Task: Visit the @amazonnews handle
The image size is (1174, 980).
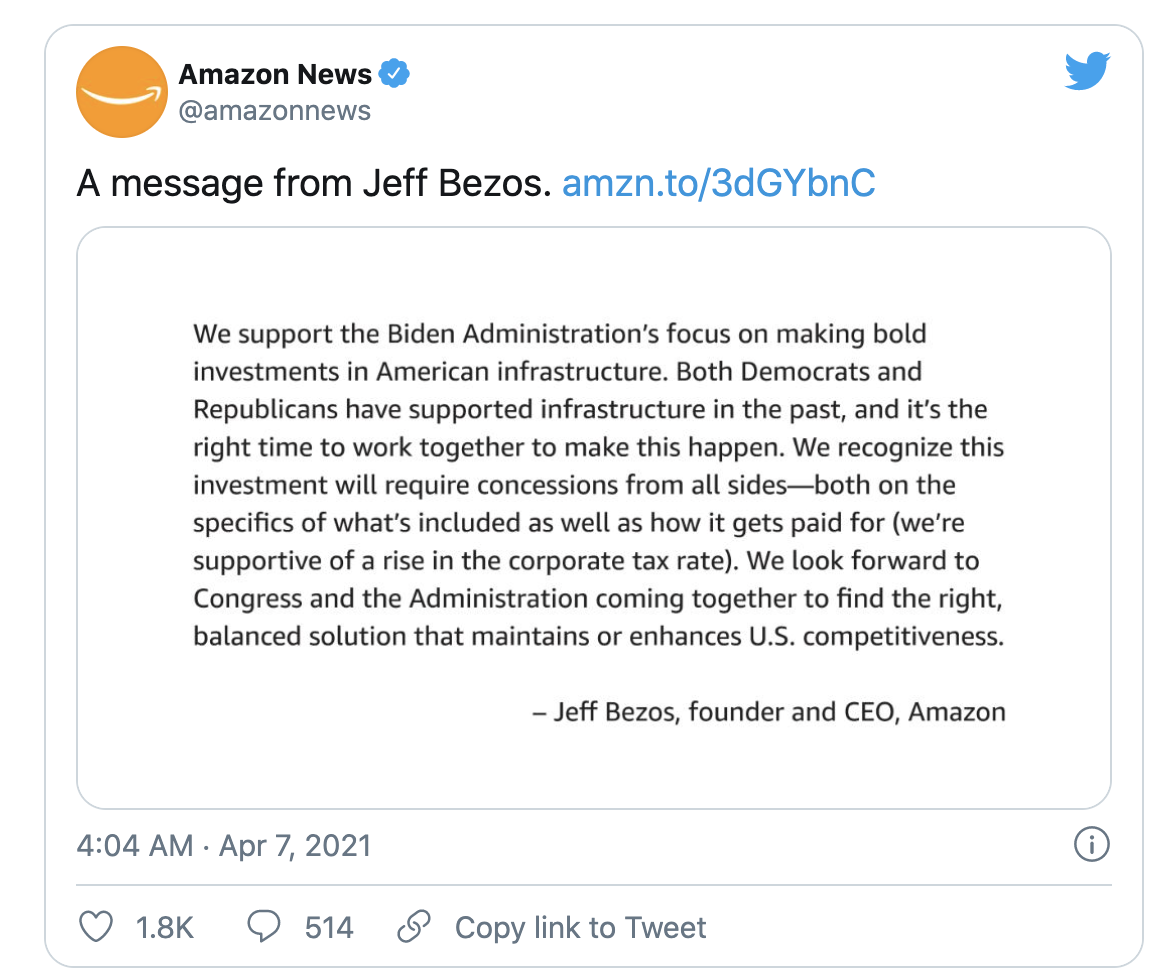Action: point(274,110)
